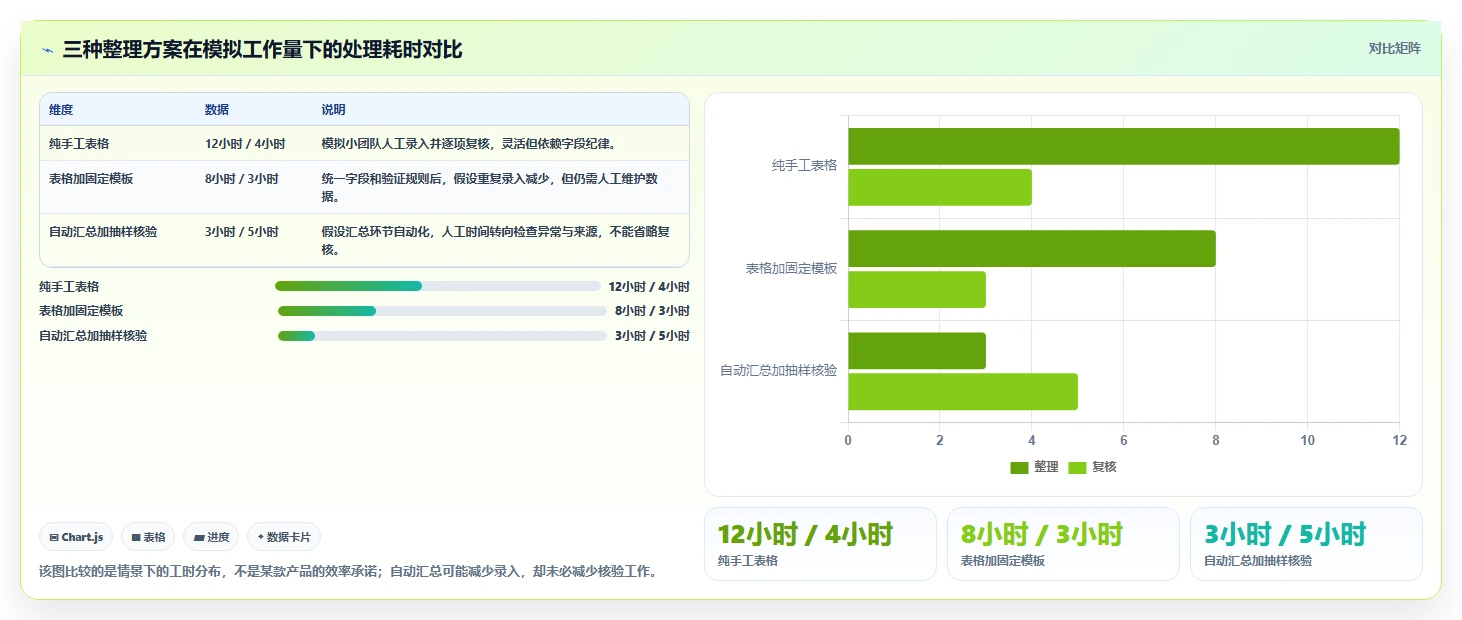Screen dimensions: 1462x620
Task: Click the card title 三种整理方案在模拟工作量下的处理耗时对比
Action: point(262,49)
